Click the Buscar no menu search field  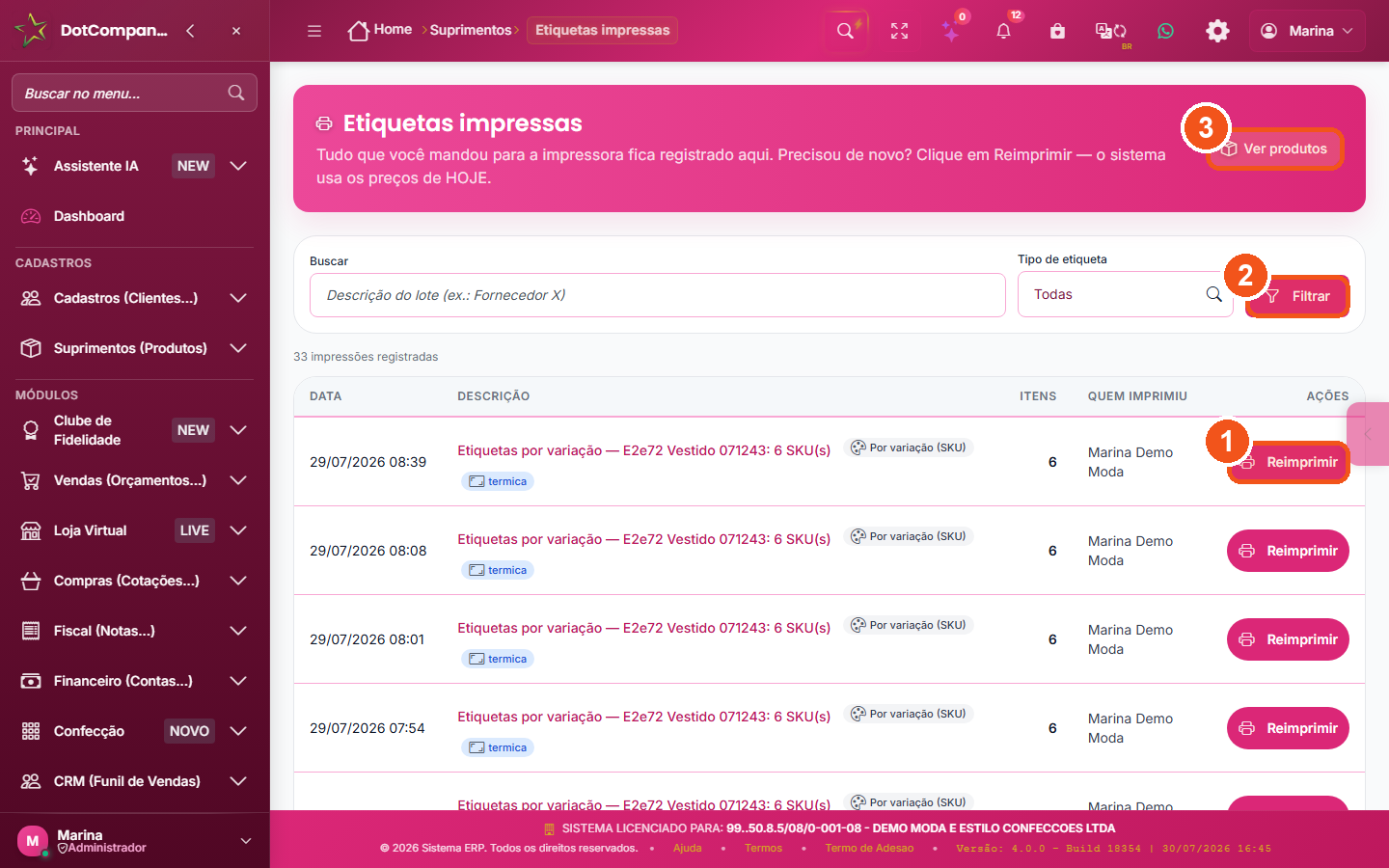pos(134,93)
